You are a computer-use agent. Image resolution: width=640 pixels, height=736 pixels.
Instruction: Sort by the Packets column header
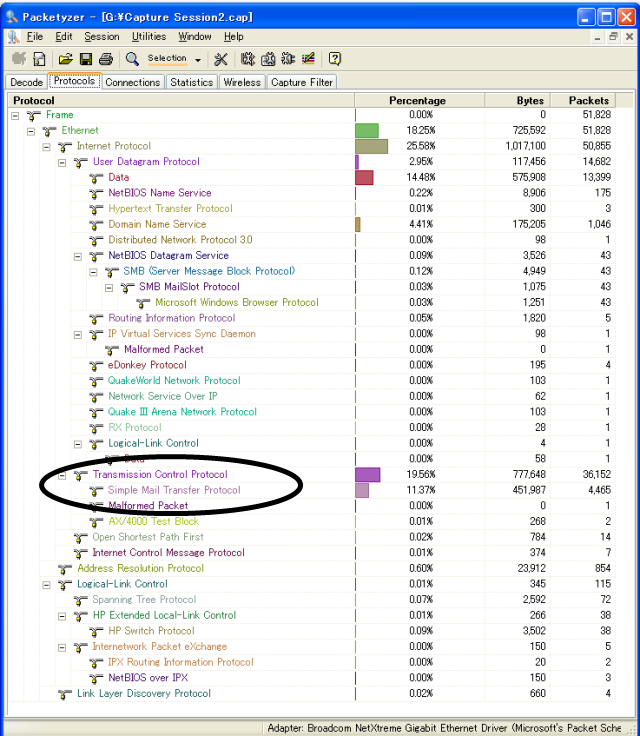[x=583, y=100]
